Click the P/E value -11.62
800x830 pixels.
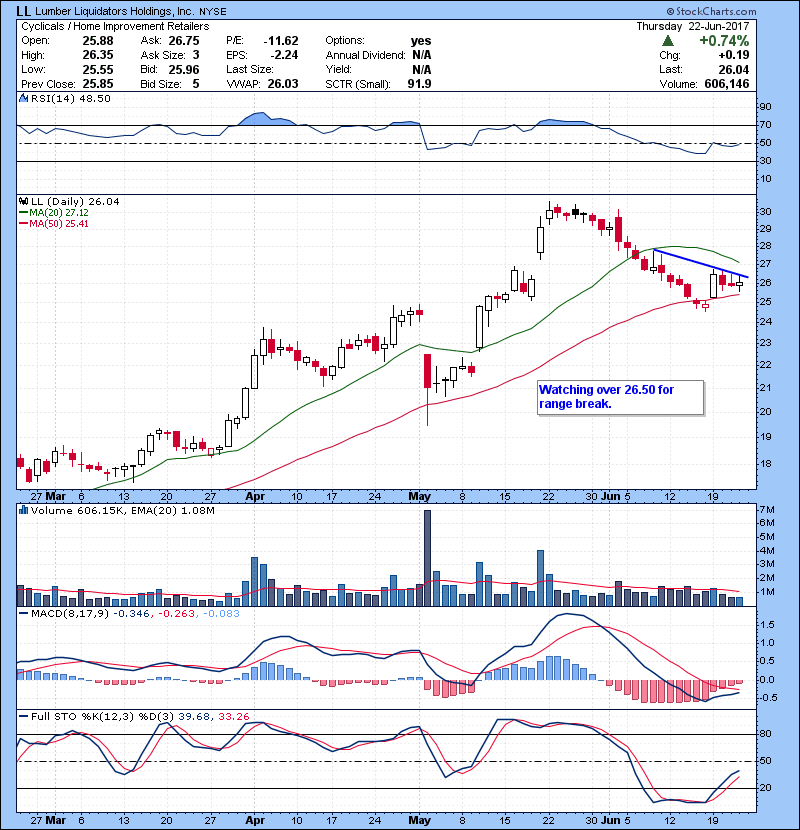tap(281, 41)
